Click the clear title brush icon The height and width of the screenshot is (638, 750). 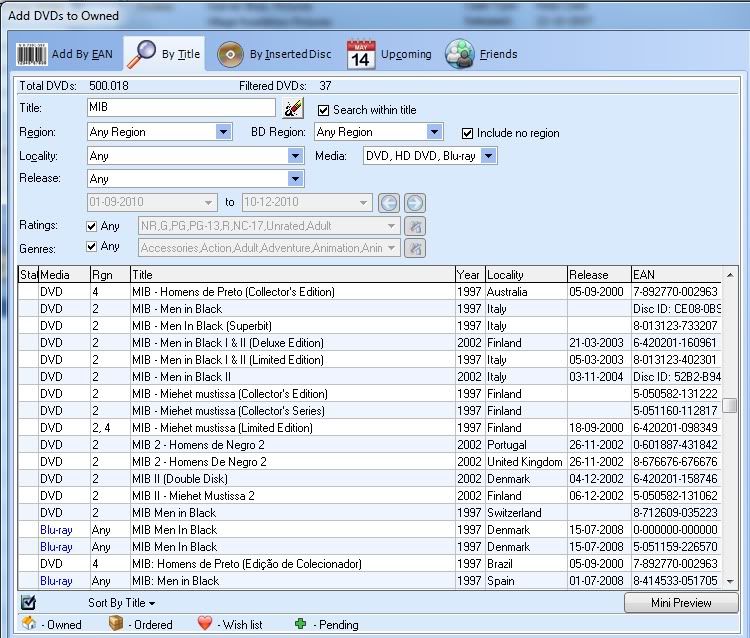293,108
